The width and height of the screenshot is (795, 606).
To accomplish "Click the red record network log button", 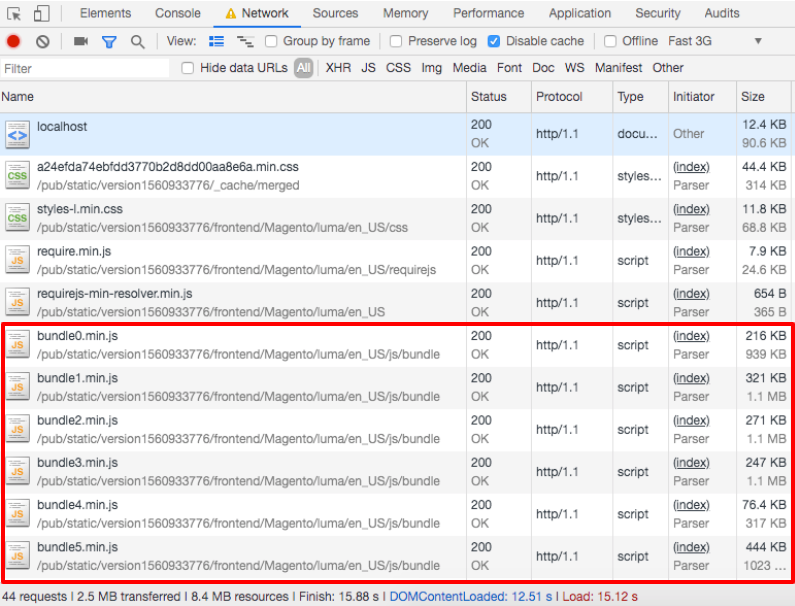I will click(x=13, y=41).
